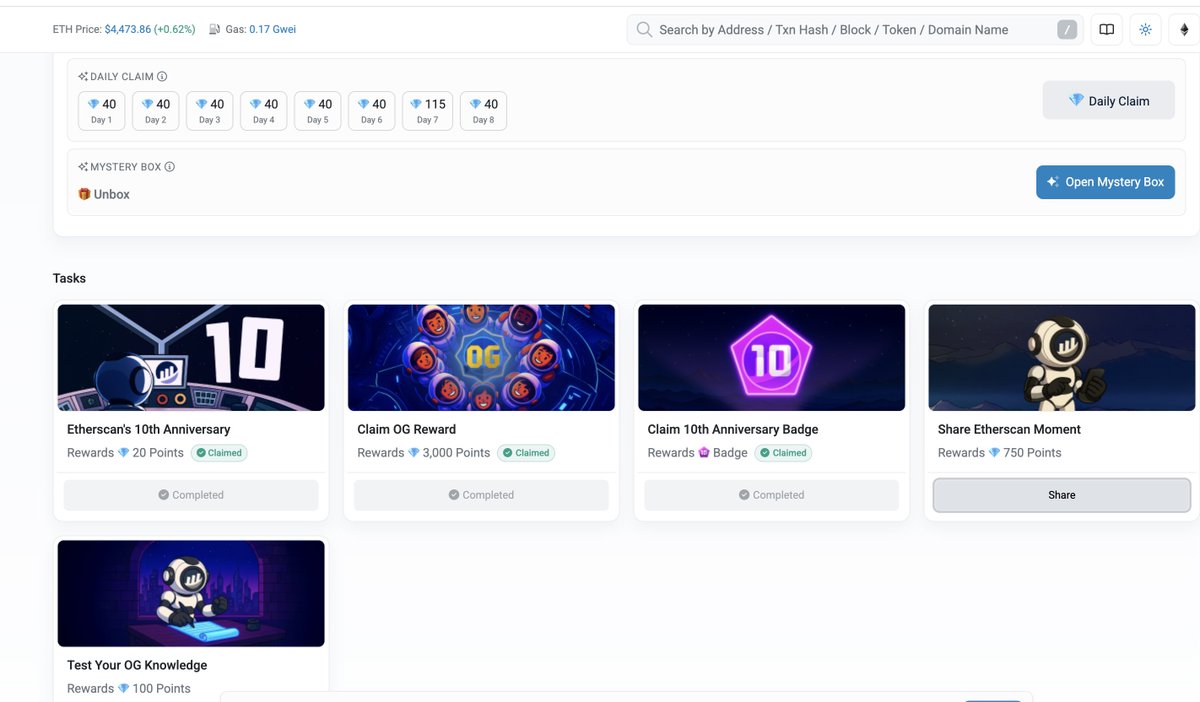This screenshot has width=1200, height=702.
Task: Click the Daily Claim info icon
Action: pyautogui.click(x=162, y=77)
